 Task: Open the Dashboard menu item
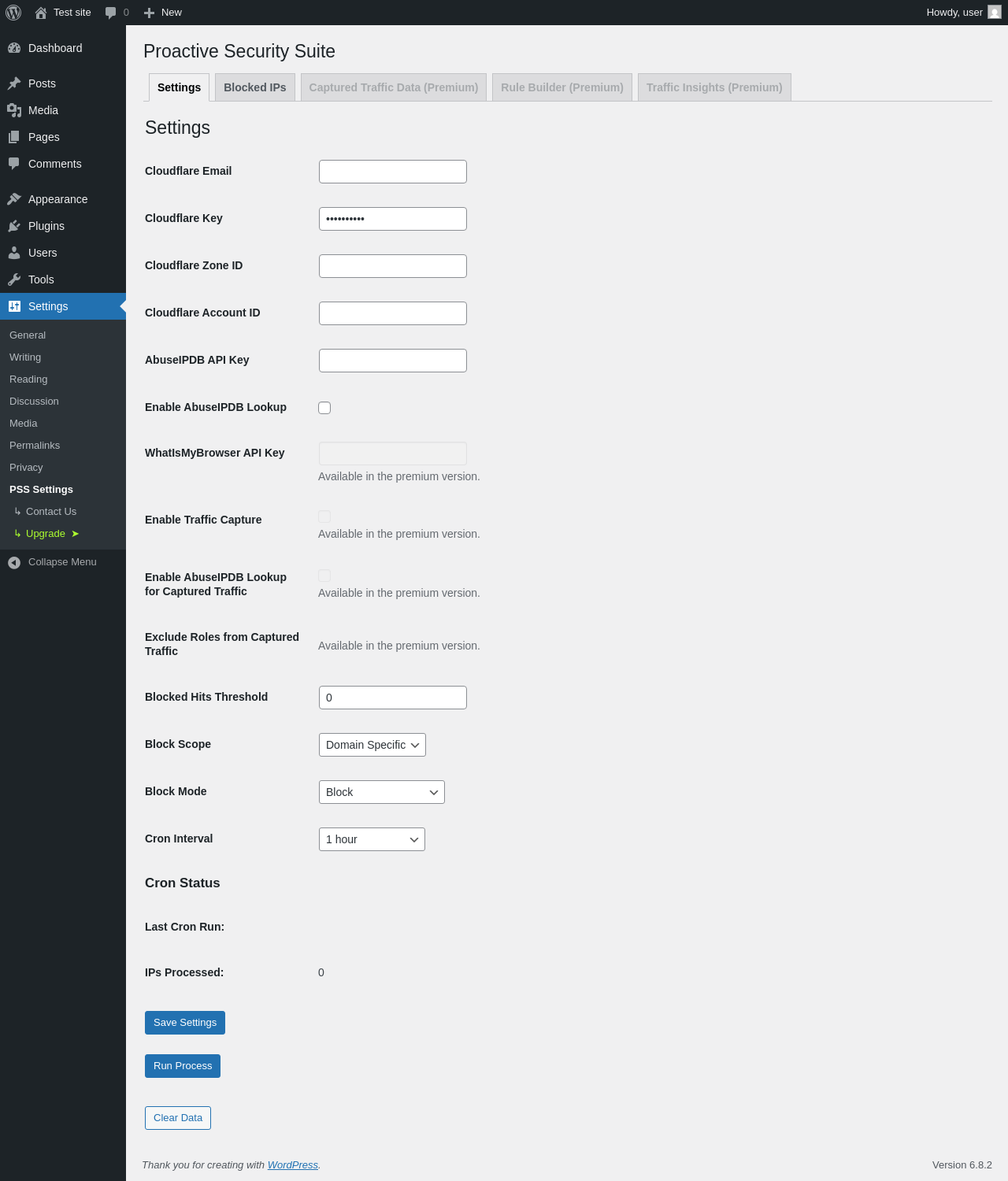(x=63, y=48)
